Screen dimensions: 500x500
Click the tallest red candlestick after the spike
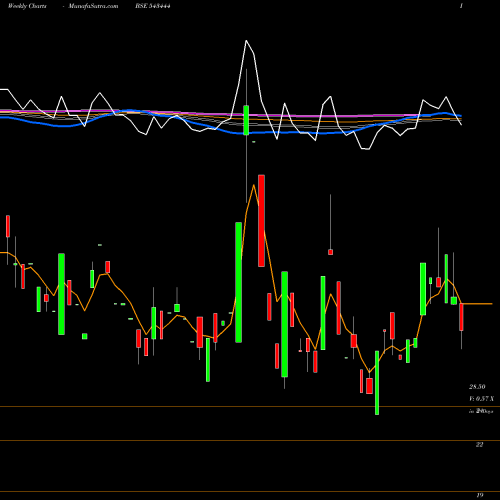pyautogui.click(x=261, y=221)
